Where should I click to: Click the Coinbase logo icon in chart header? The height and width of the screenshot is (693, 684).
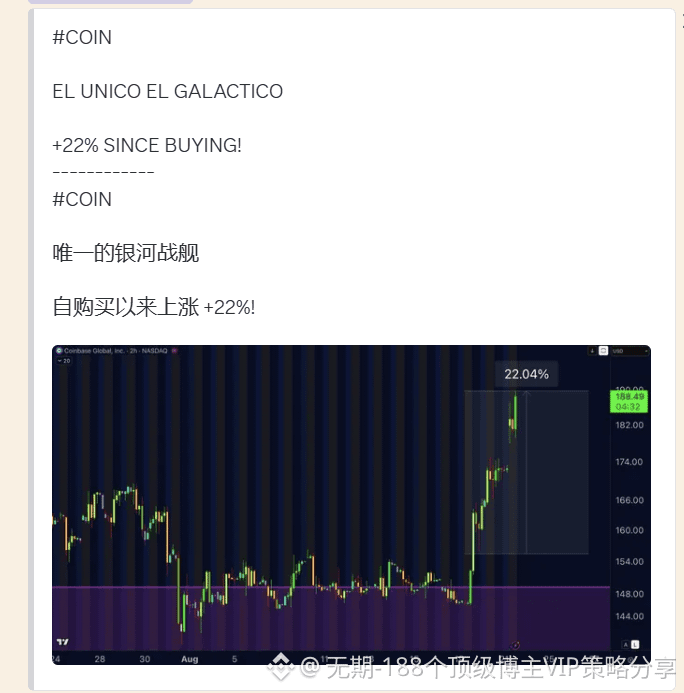59,351
